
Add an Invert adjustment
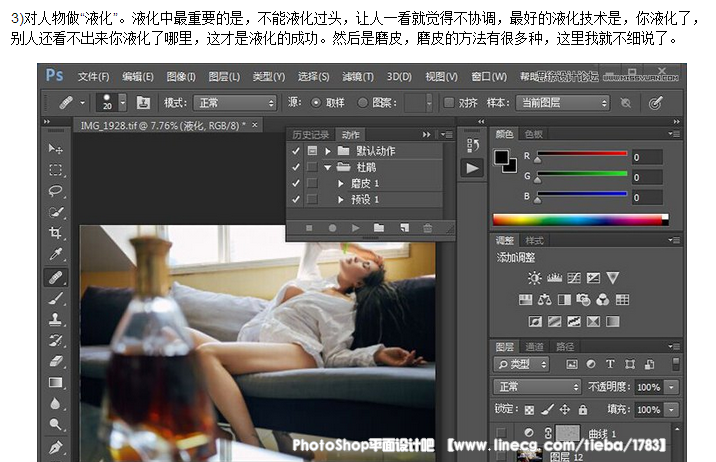pos(535,321)
